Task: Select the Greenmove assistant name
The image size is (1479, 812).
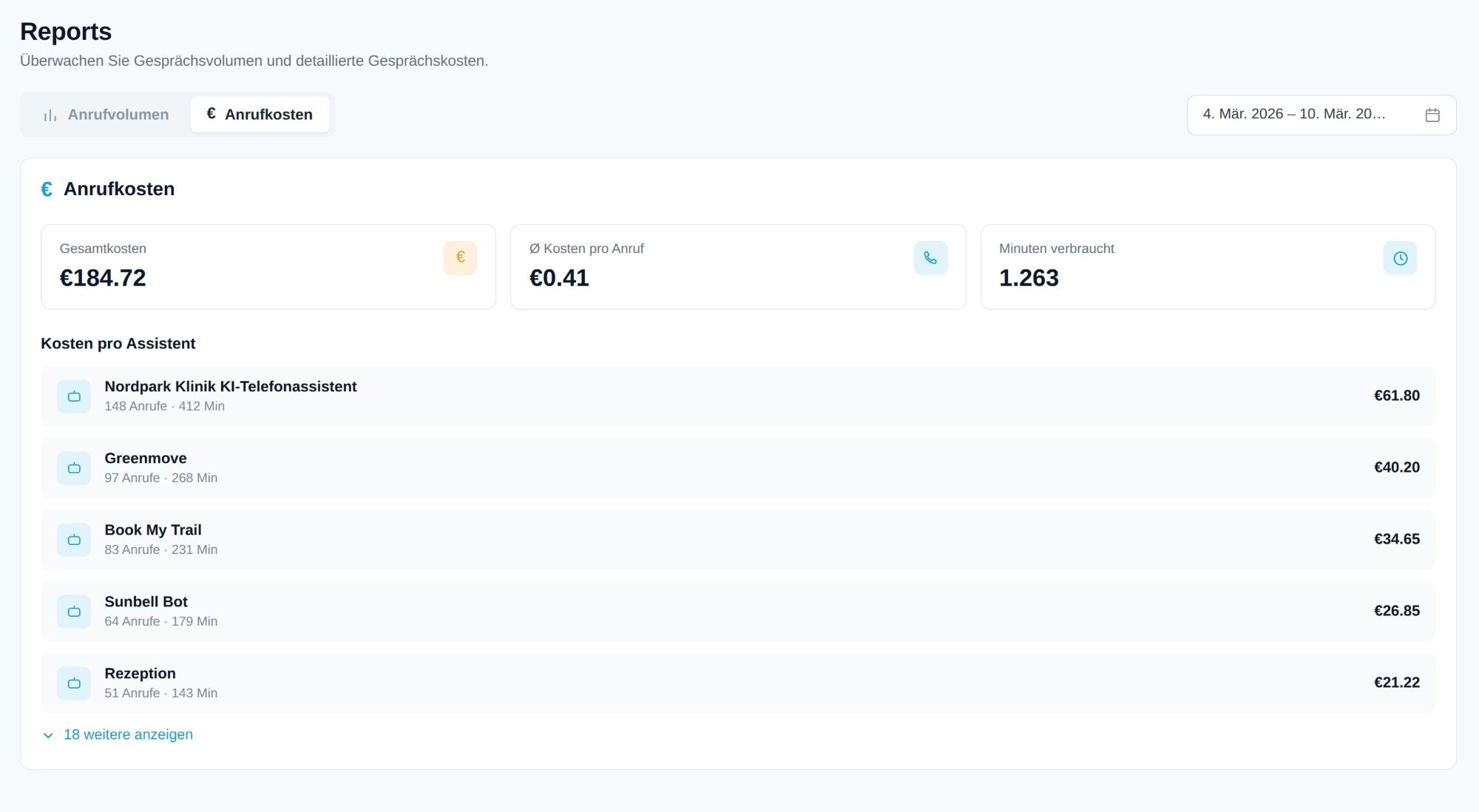Action: click(146, 459)
